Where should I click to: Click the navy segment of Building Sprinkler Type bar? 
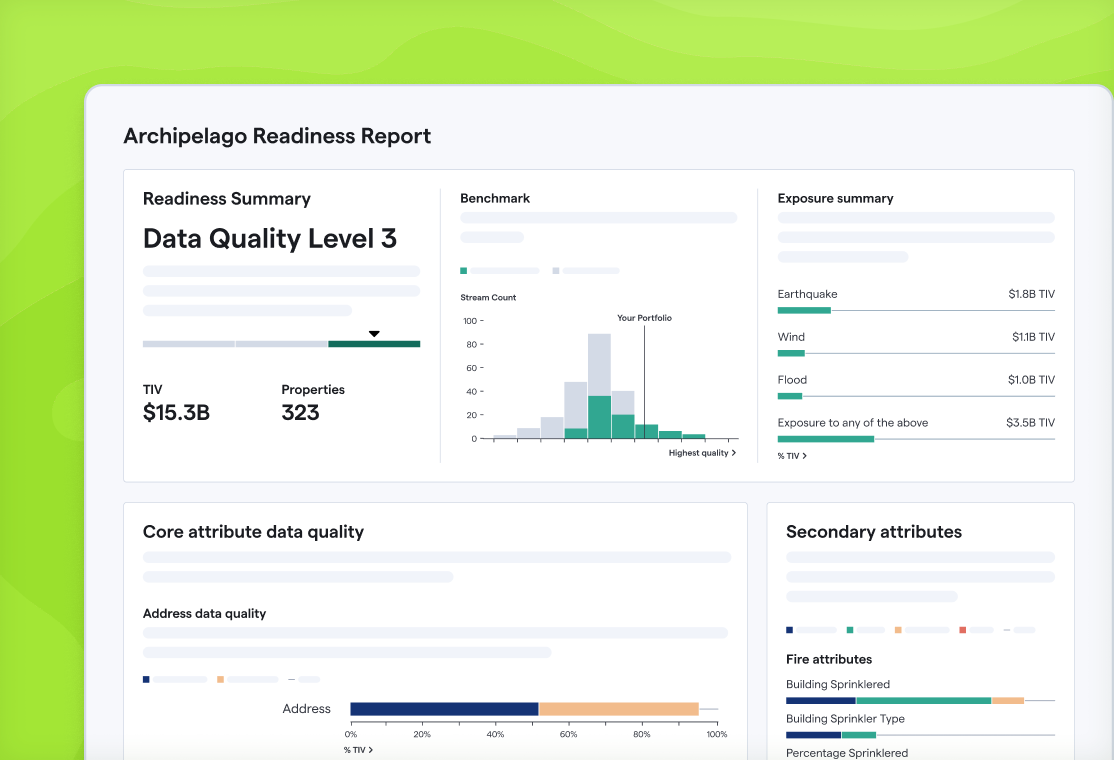point(813,735)
